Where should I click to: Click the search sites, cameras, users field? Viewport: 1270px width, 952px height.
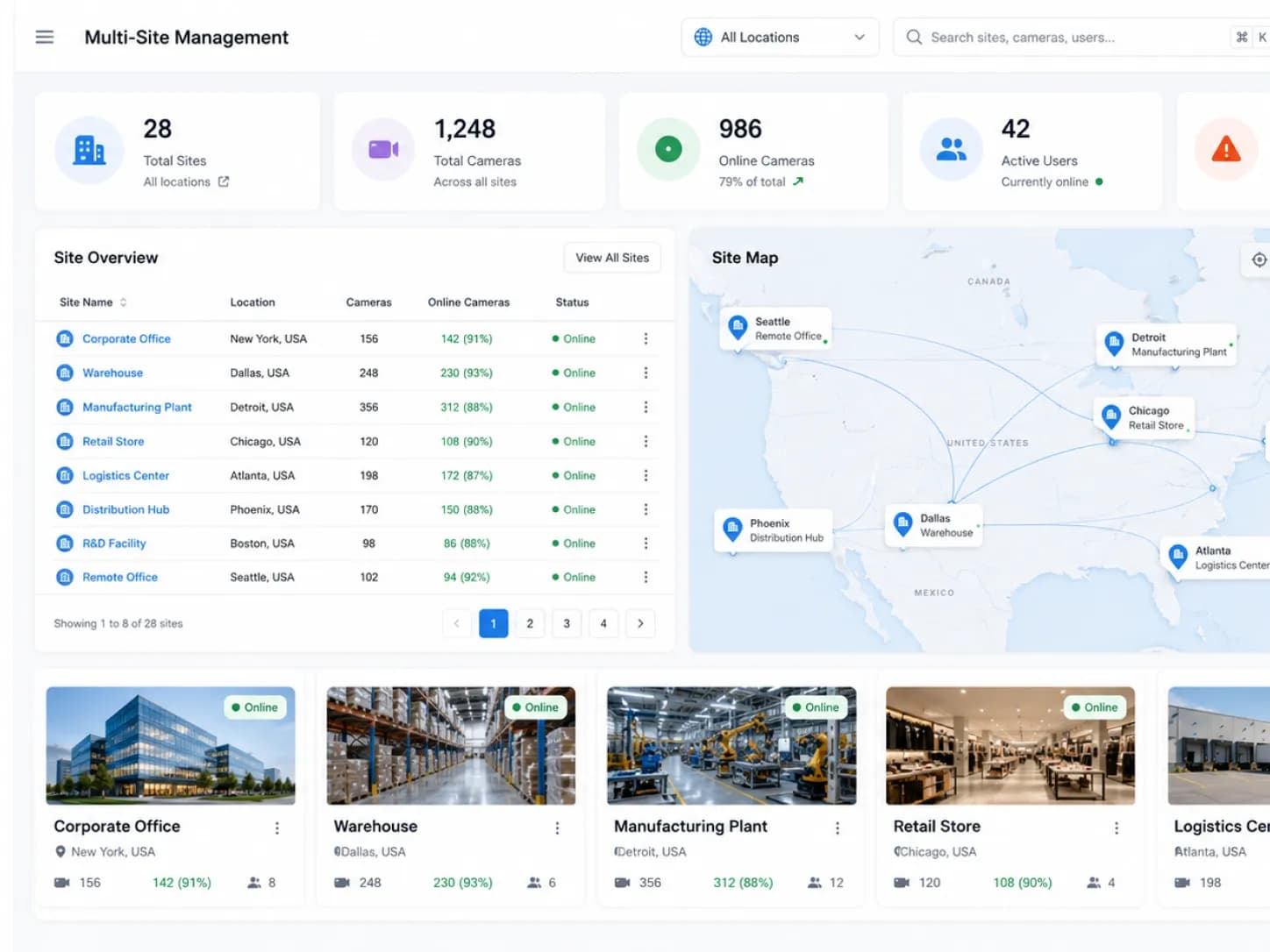click(x=1081, y=37)
